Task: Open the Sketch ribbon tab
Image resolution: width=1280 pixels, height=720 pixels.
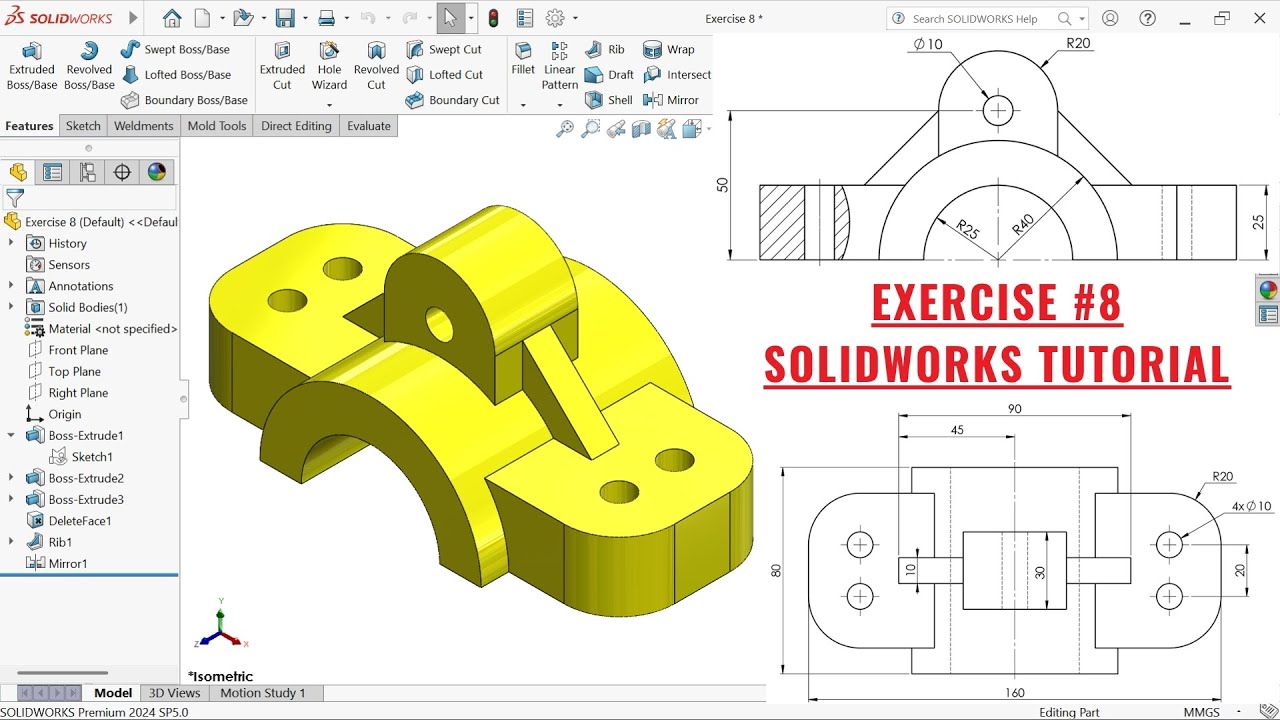Action: pos(83,126)
